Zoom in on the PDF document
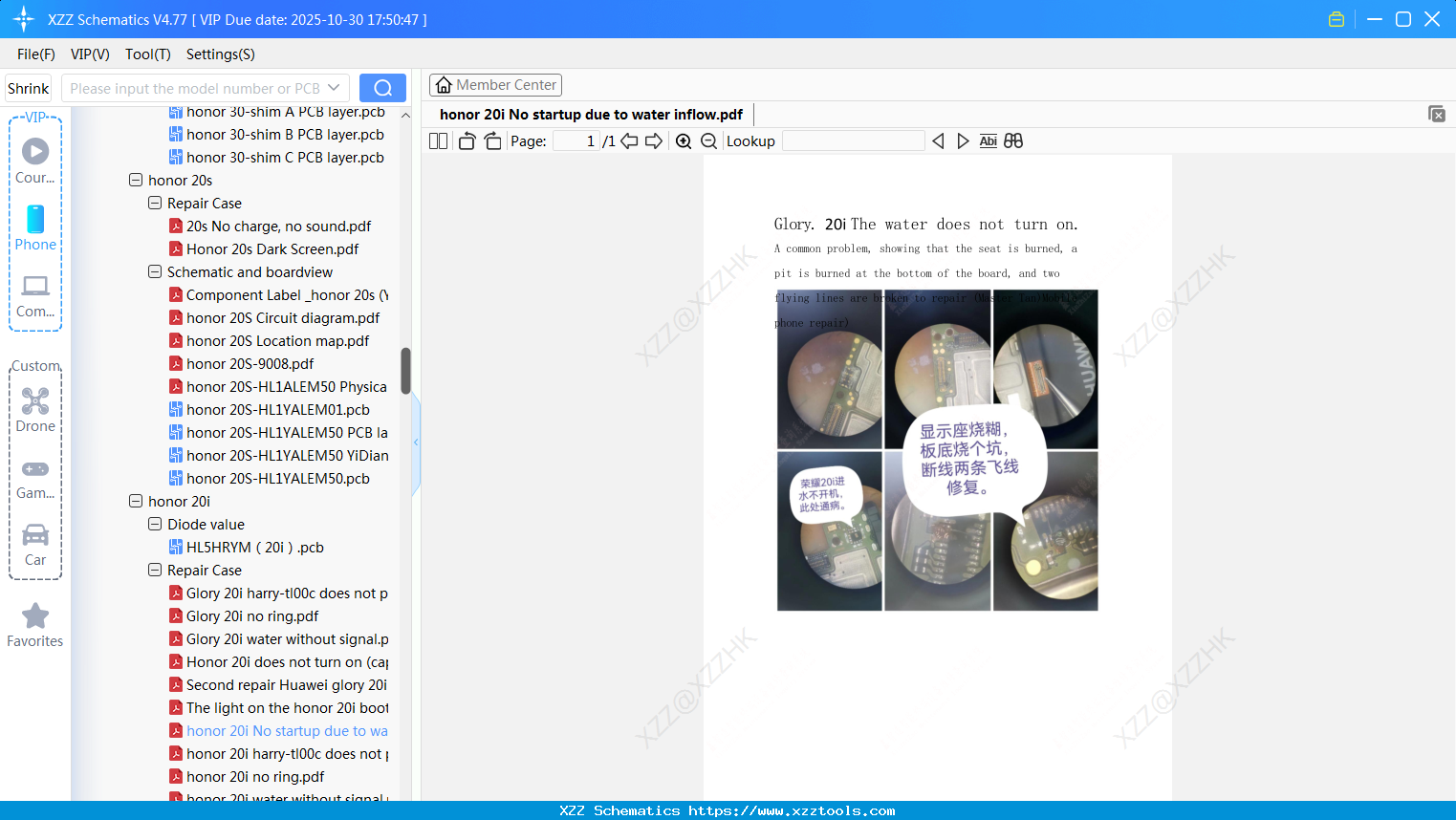Screen dimensions: 1456x820 684,141
